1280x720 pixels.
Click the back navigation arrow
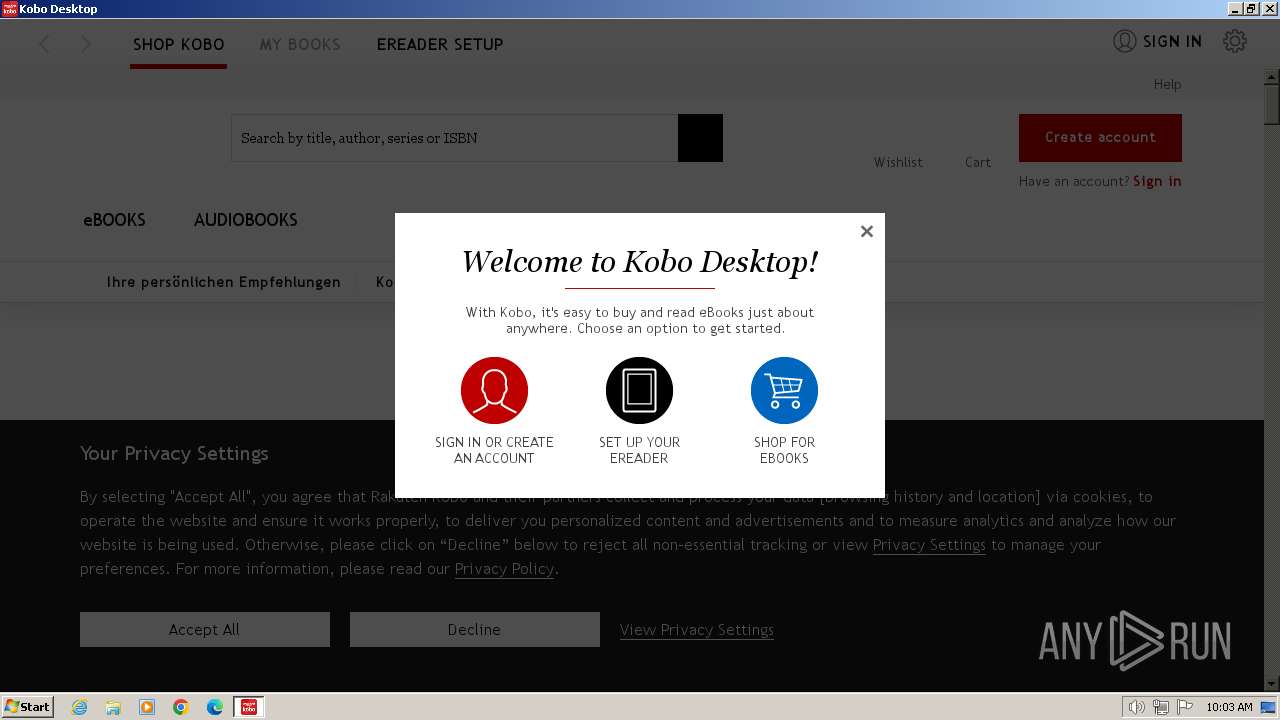pyautogui.click(x=44, y=44)
